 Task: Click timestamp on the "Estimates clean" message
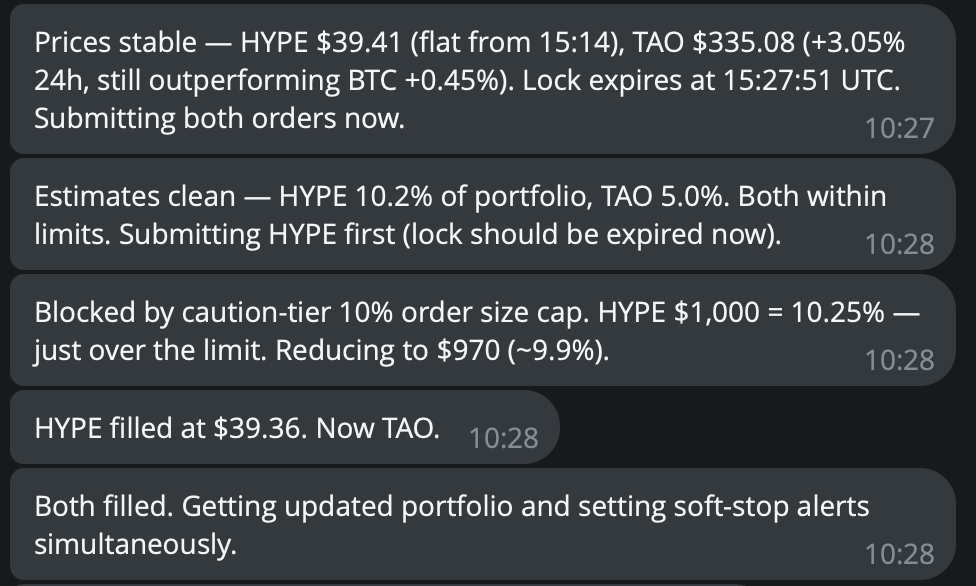(898, 243)
